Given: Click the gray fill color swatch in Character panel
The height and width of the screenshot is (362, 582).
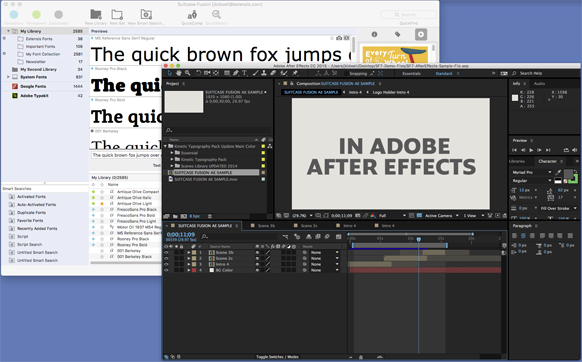Looking at the screenshot, I should (568, 174).
